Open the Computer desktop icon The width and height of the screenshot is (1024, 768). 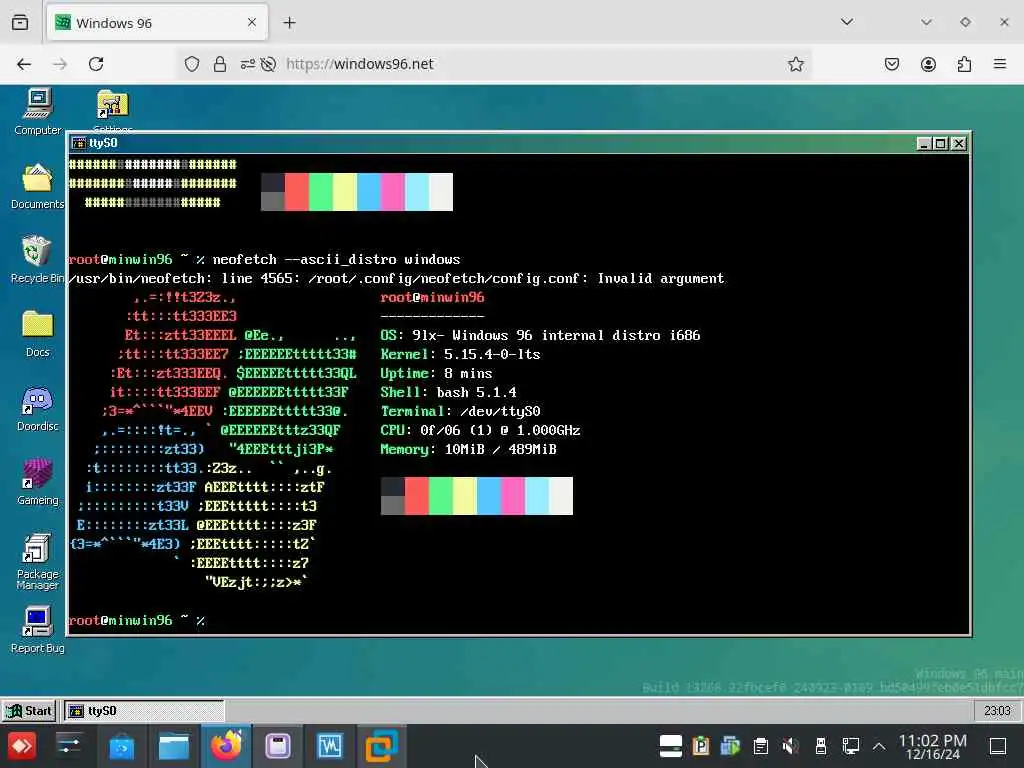click(x=37, y=112)
